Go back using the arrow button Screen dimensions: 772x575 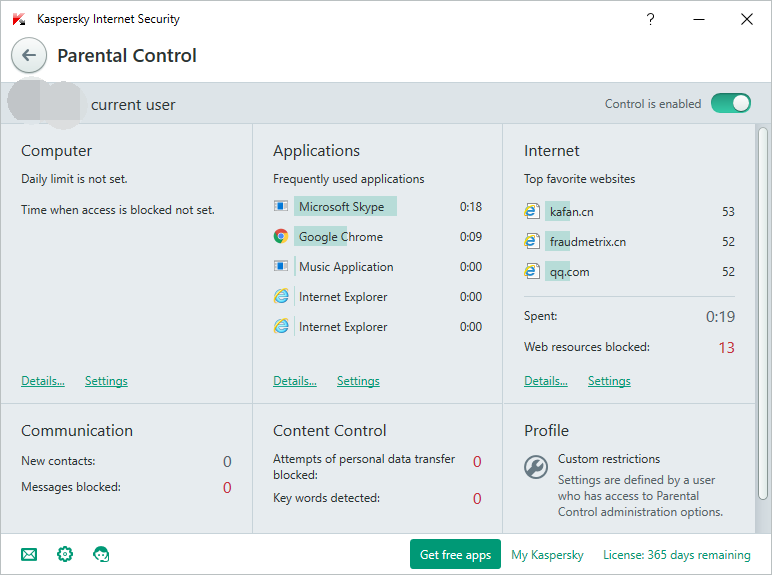tap(29, 55)
